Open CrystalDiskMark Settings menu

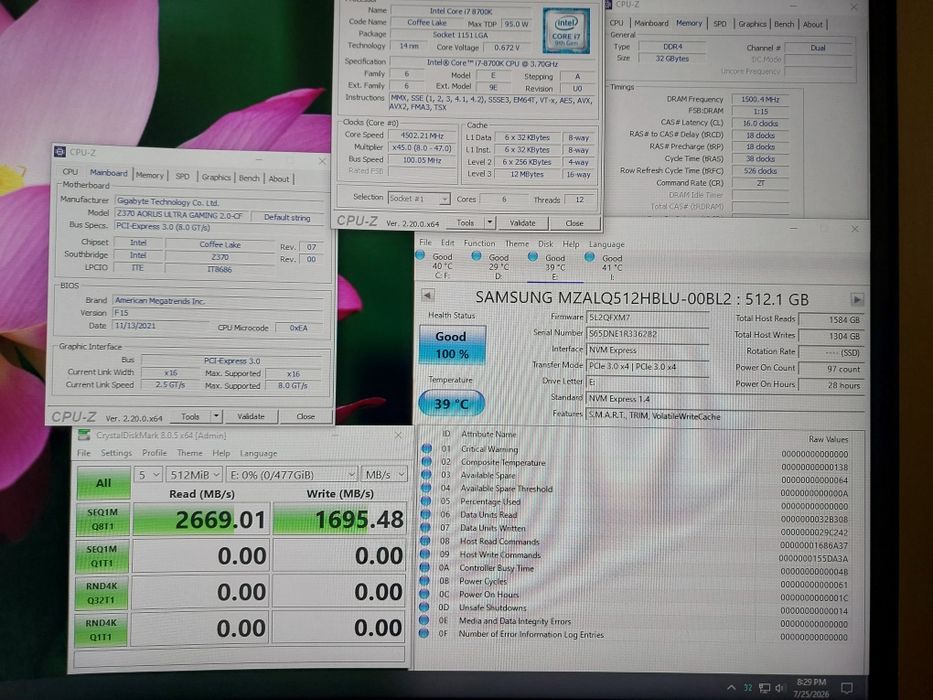tap(116, 452)
